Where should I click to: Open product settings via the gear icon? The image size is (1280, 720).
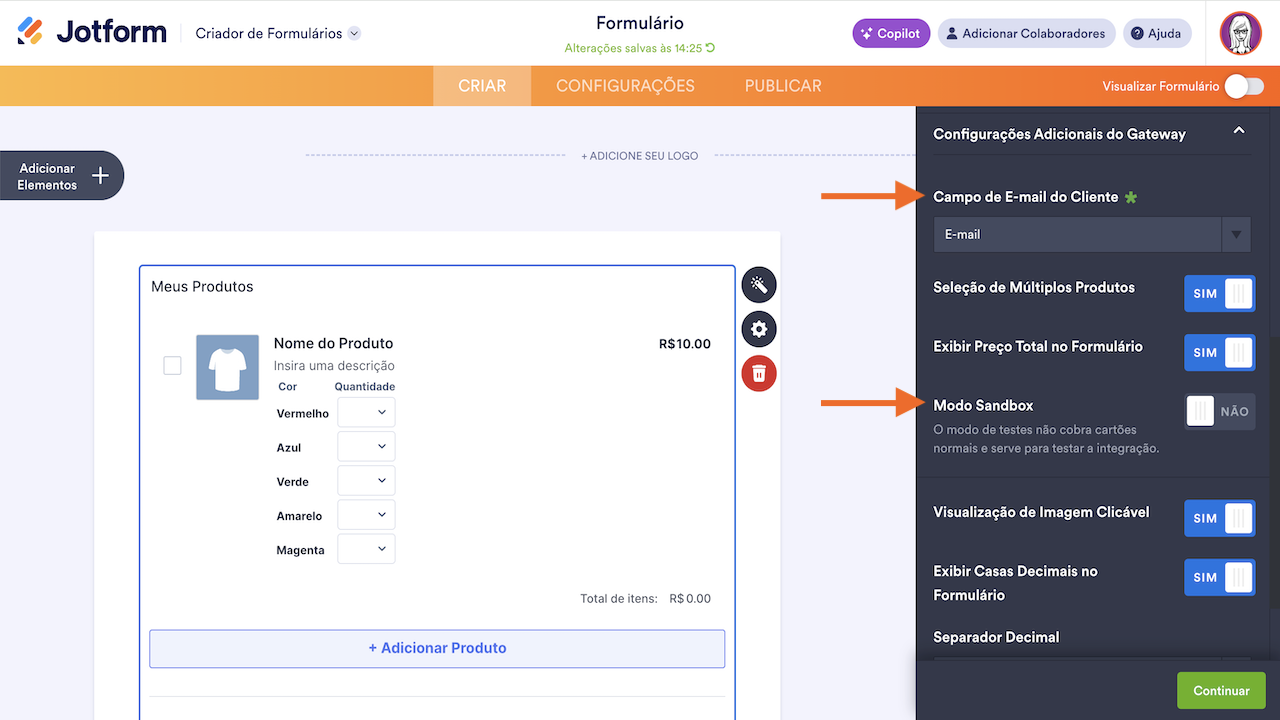[x=758, y=329]
